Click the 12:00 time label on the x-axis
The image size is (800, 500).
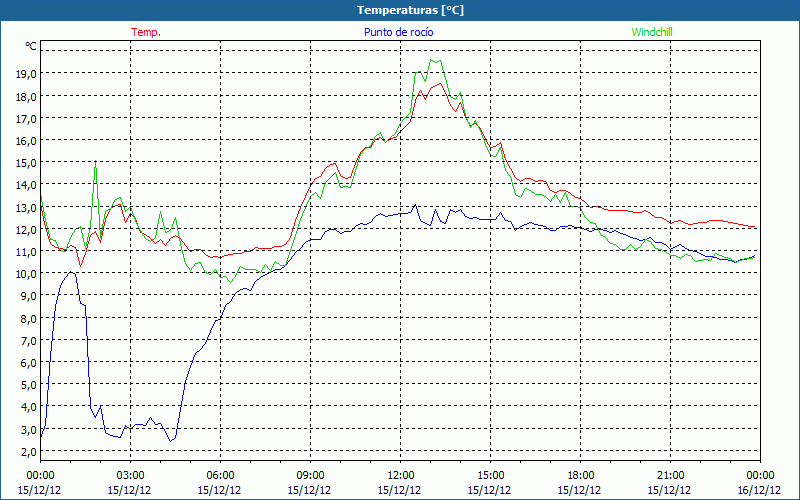pyautogui.click(x=401, y=476)
